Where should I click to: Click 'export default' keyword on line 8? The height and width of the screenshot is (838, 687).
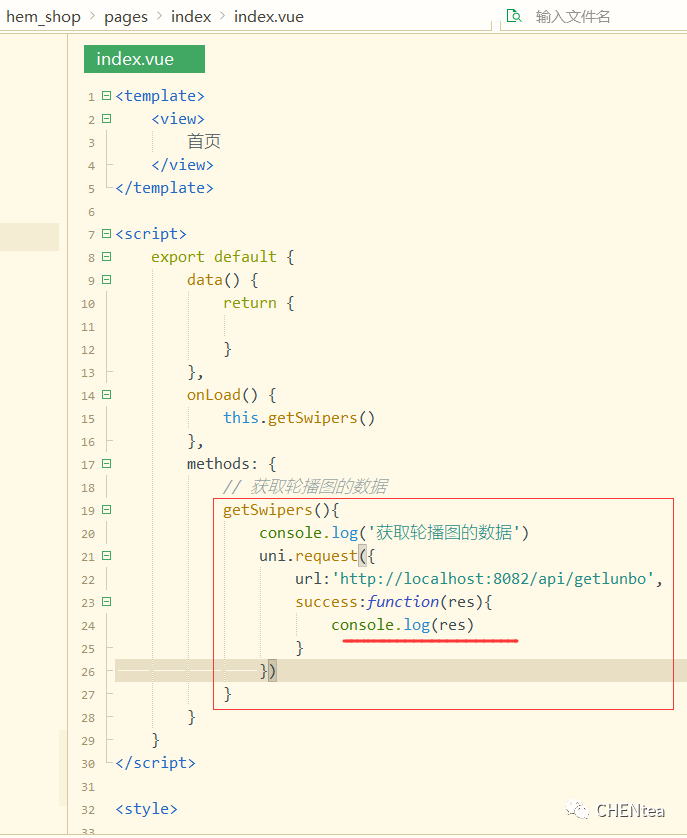pyautogui.click(x=214, y=257)
